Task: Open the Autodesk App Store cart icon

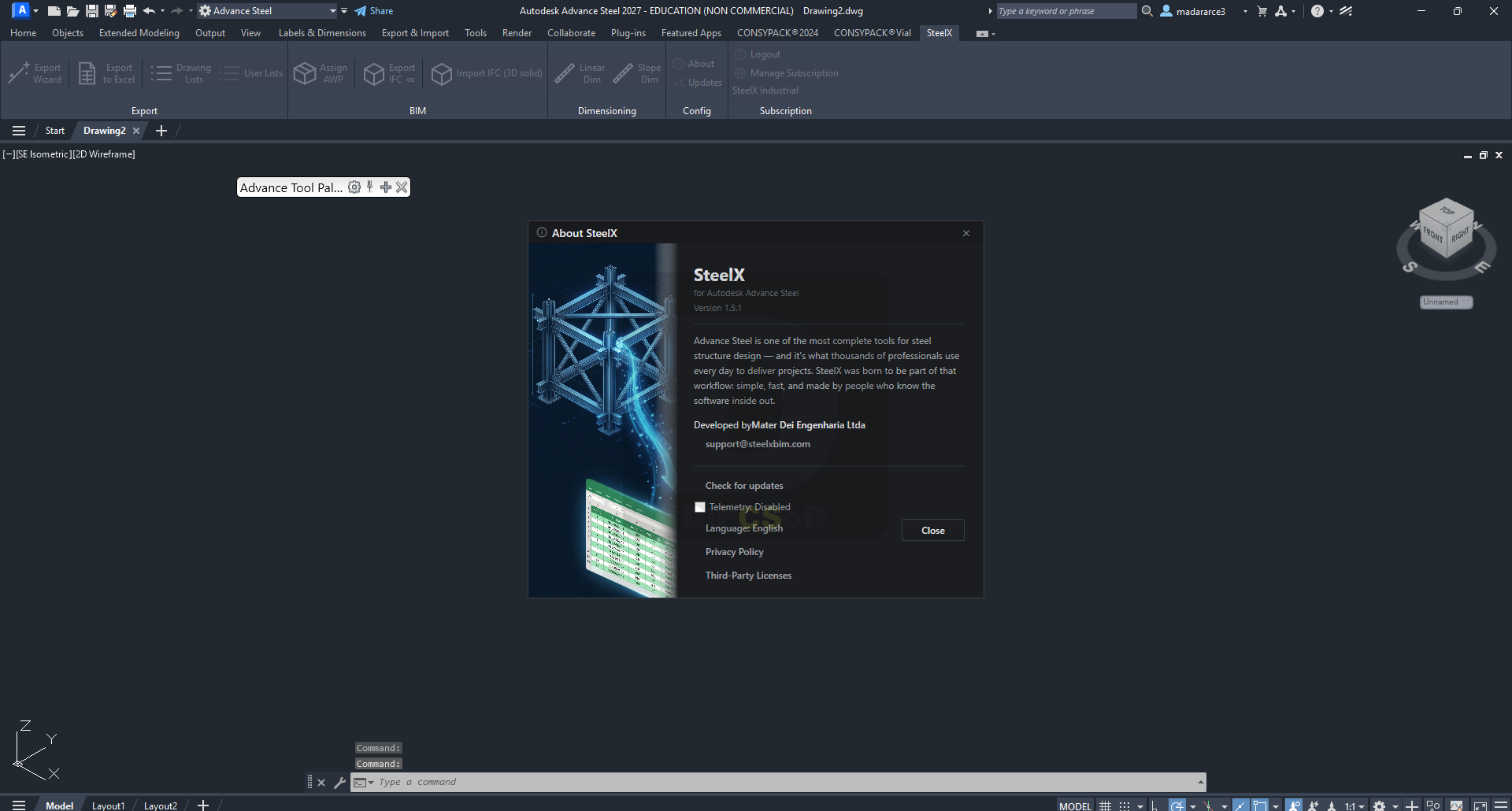Action: [1262, 11]
